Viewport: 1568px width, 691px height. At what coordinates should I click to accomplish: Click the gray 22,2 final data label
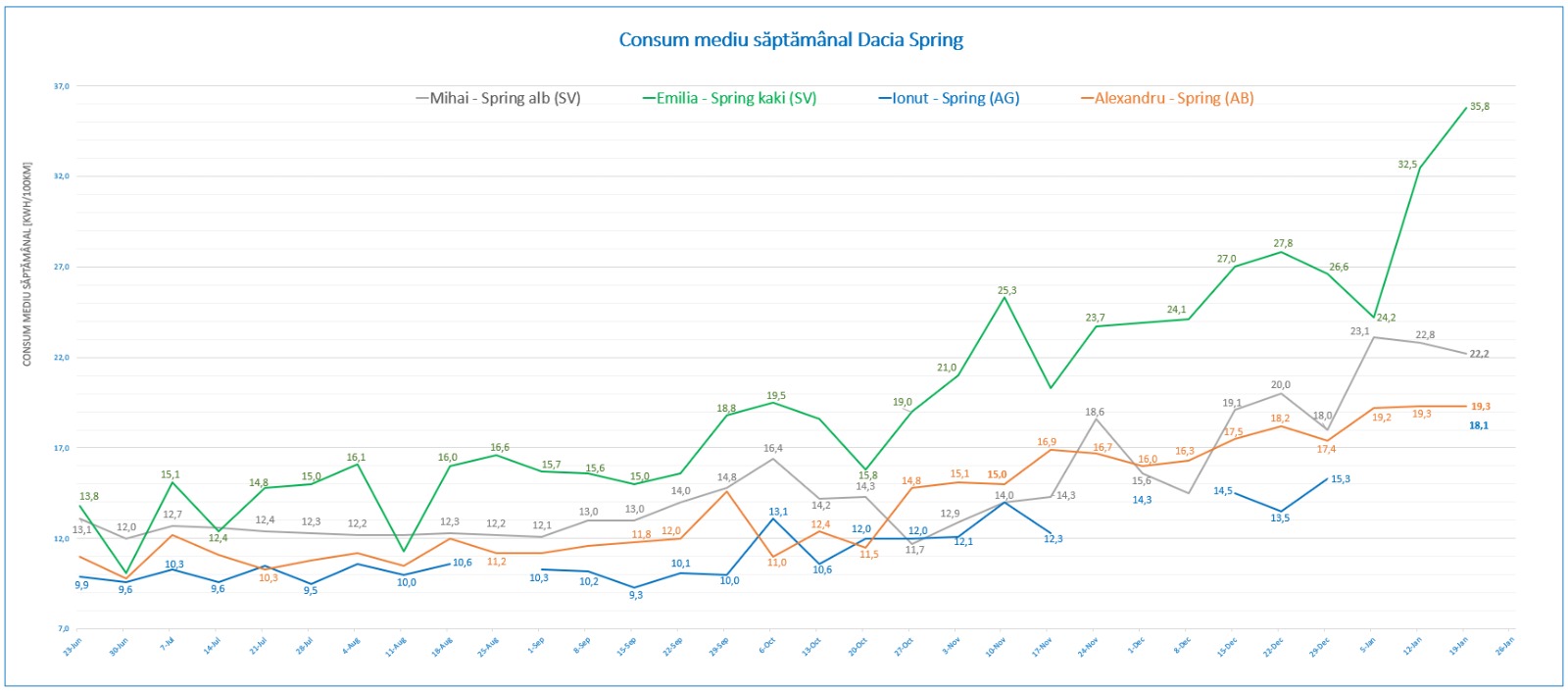point(1479,354)
